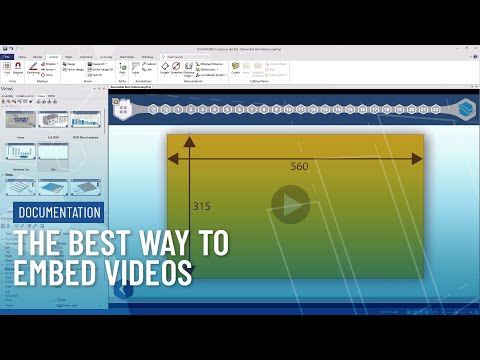Image resolution: width=480 pixels, height=360 pixels.
Task: Insert an Image 2D panel
Action: [x=96, y=64]
